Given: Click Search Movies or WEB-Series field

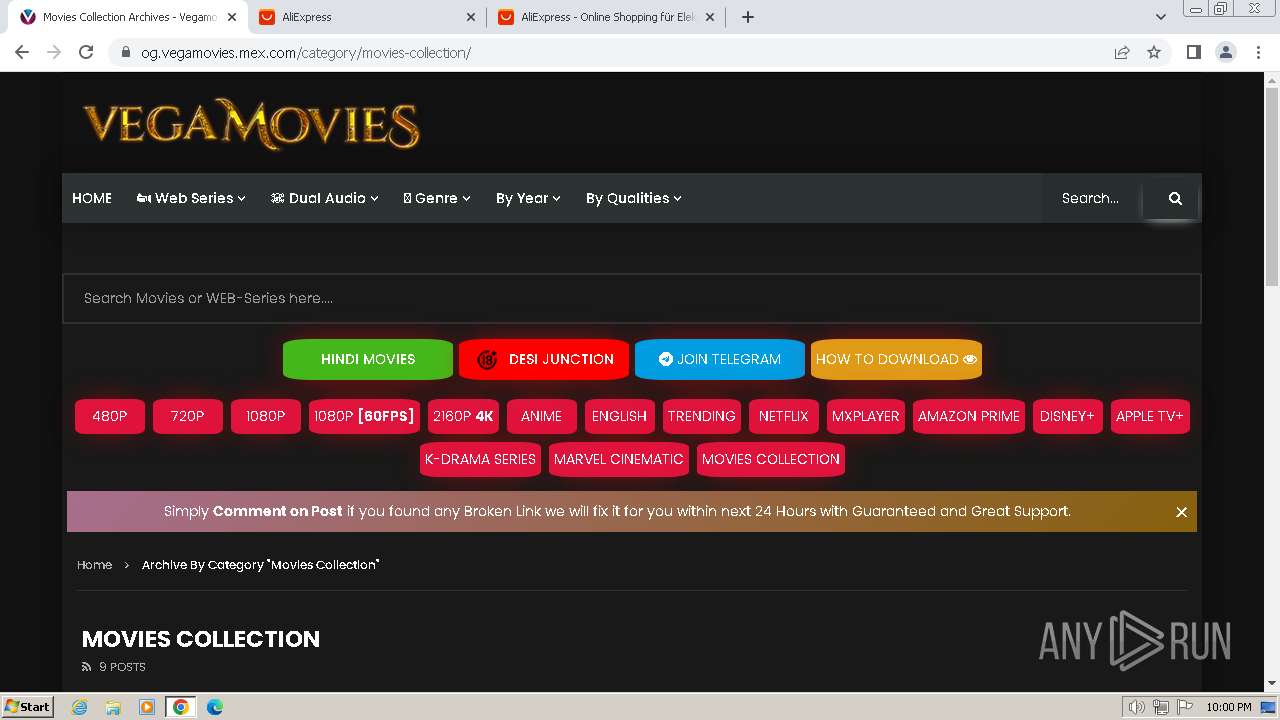Looking at the screenshot, I should 631,298.
